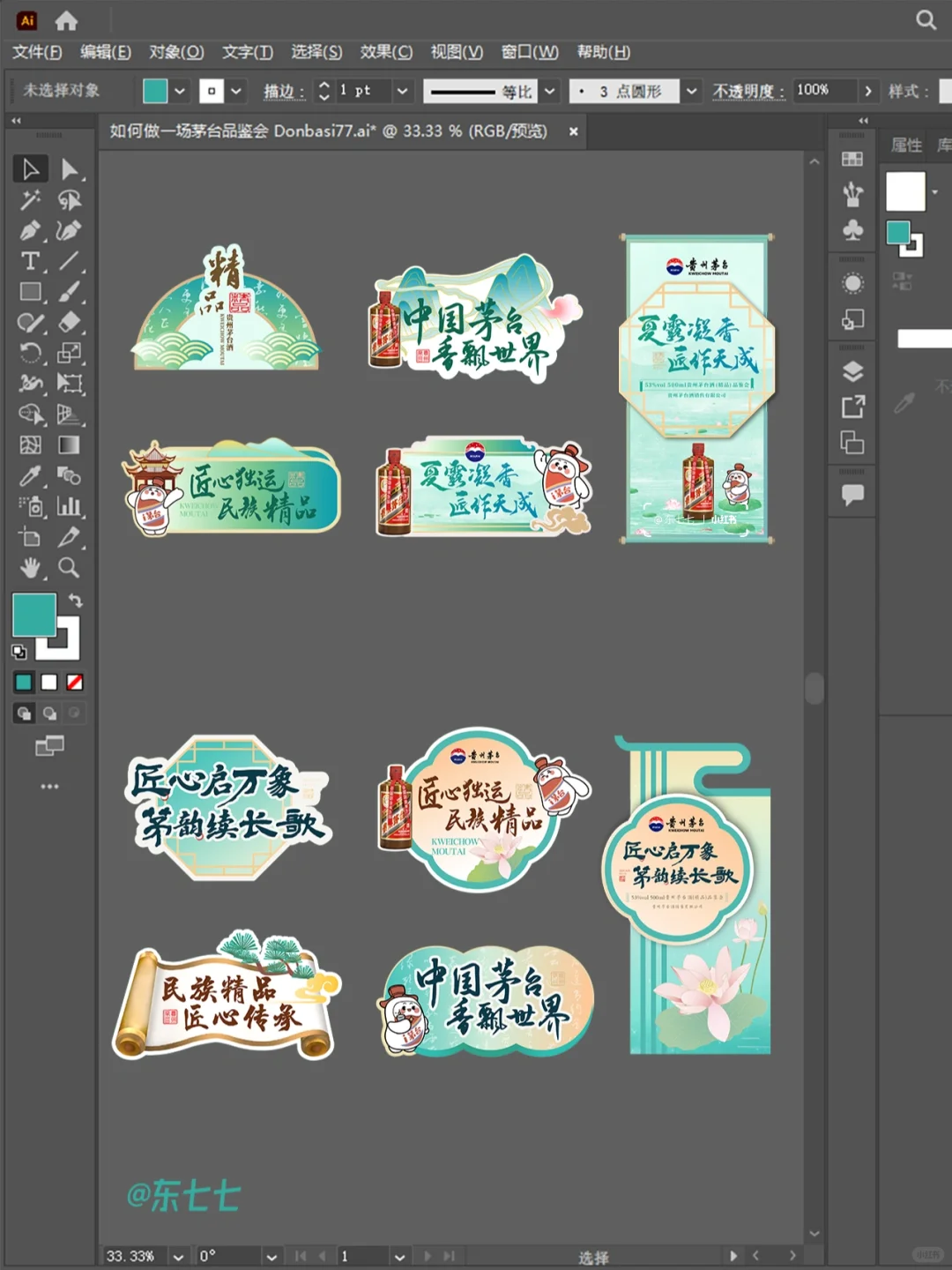
Task: Select the Pen tool
Action: click(x=30, y=231)
